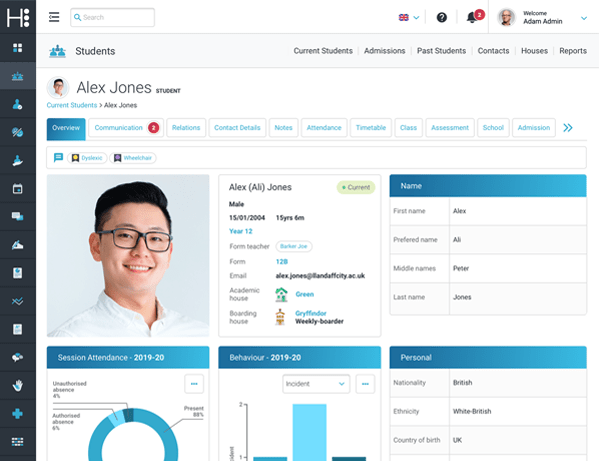Click the Students module header icon
Image resolution: width=599 pixels, height=461 pixels.
[x=58, y=51]
